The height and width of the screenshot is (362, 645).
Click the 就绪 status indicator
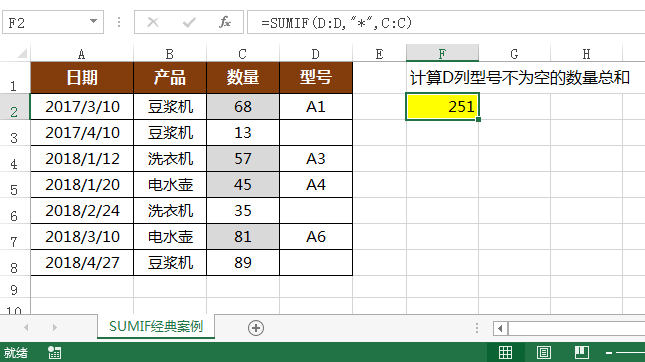click(16, 353)
